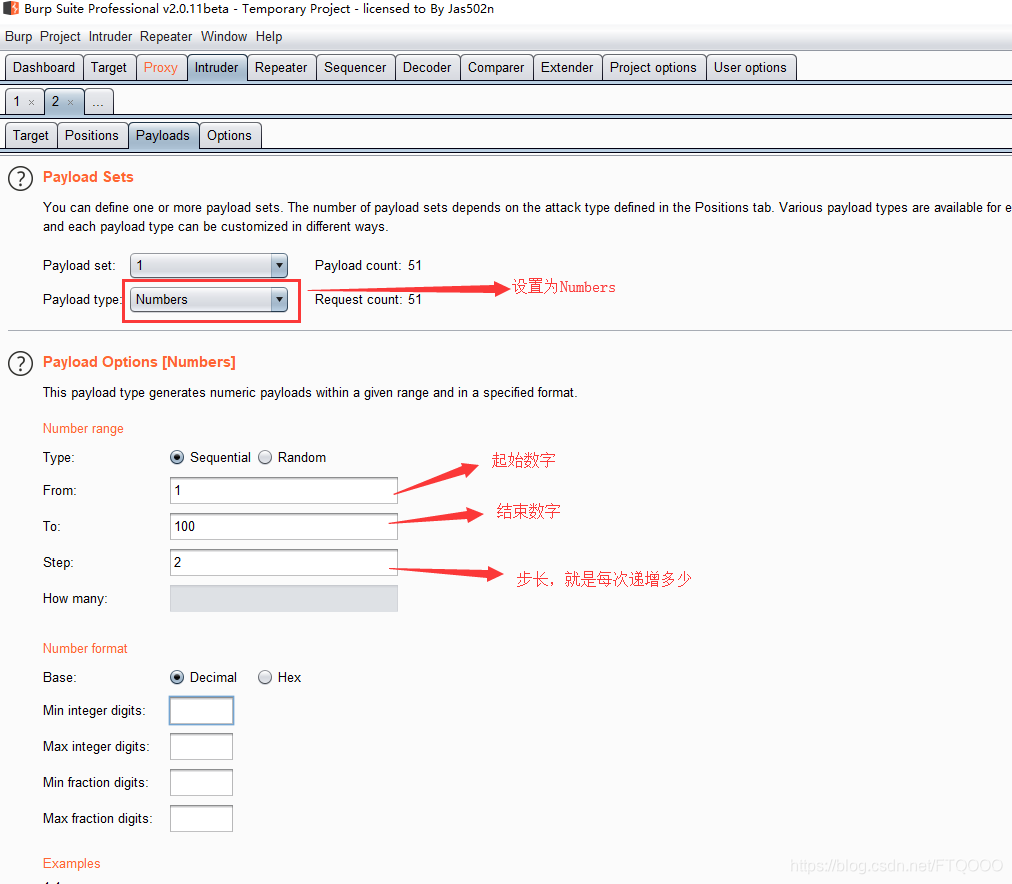Viewport: 1012px width, 884px height.
Task: Open the Payload set dropdown
Action: [x=208, y=265]
